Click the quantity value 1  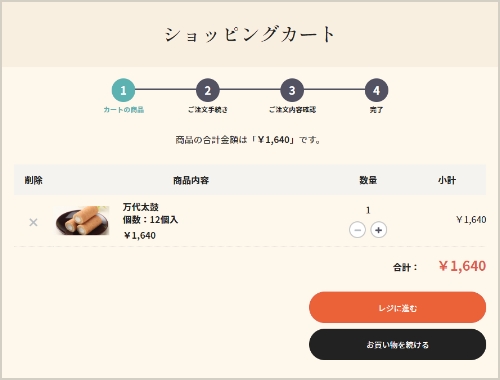(x=368, y=210)
